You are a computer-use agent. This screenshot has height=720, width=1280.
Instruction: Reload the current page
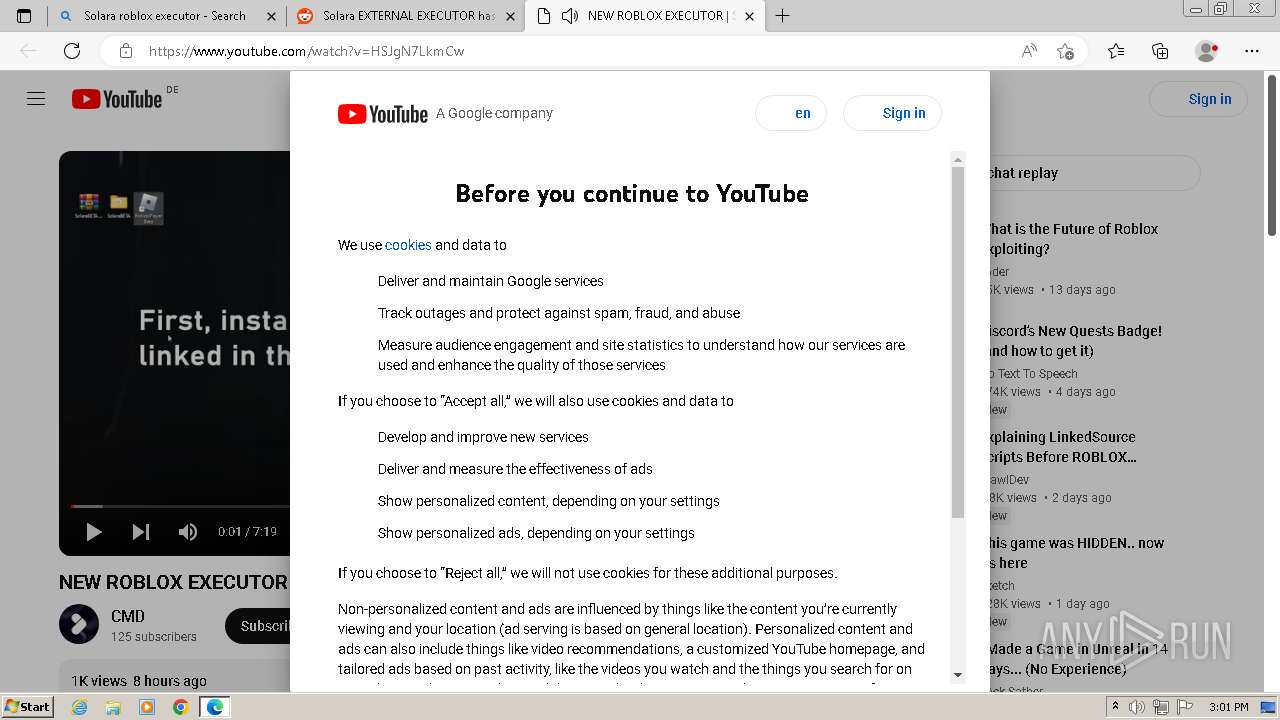(72, 51)
